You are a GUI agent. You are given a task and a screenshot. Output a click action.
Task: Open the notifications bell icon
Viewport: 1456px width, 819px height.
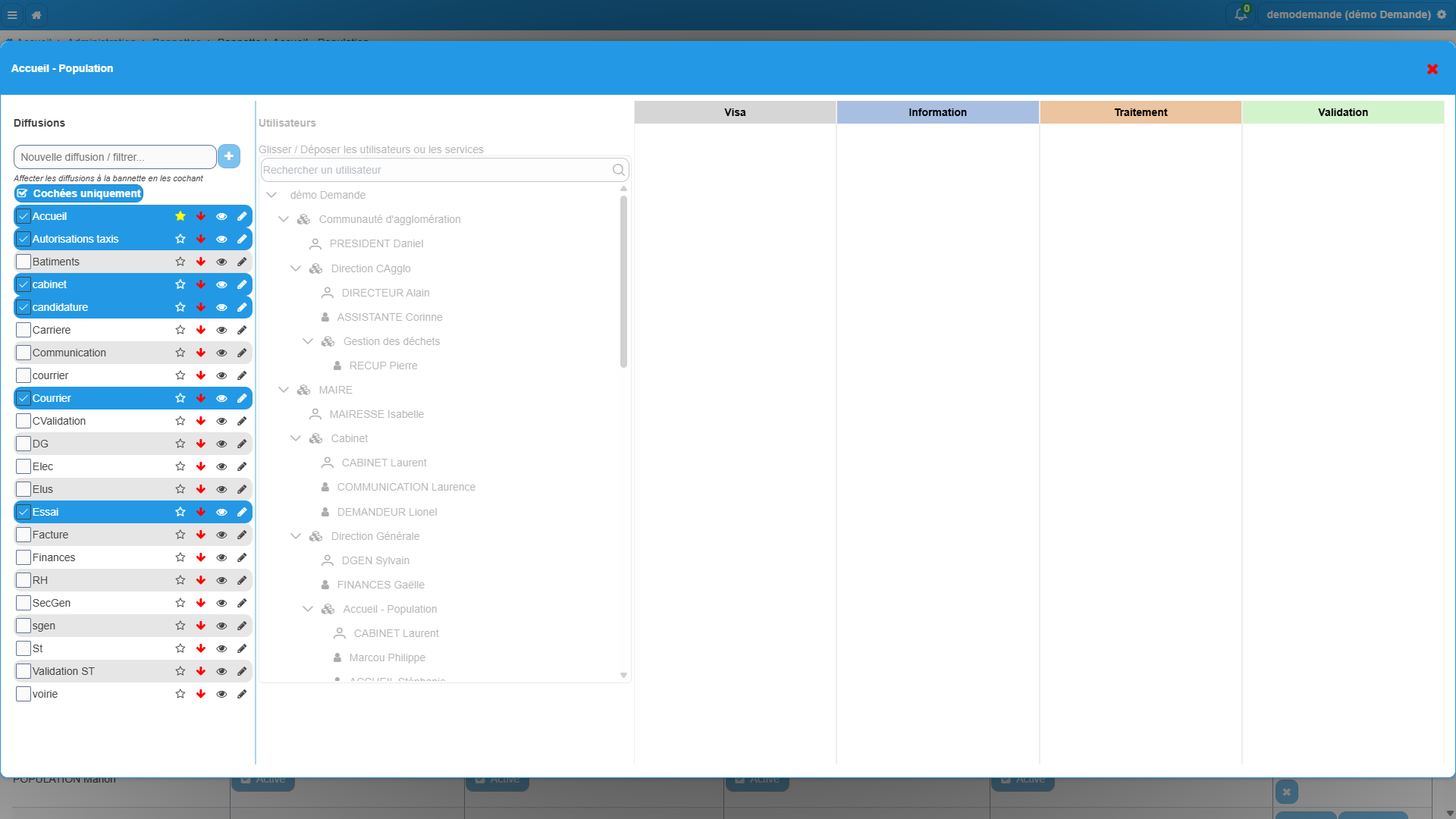tap(1241, 14)
